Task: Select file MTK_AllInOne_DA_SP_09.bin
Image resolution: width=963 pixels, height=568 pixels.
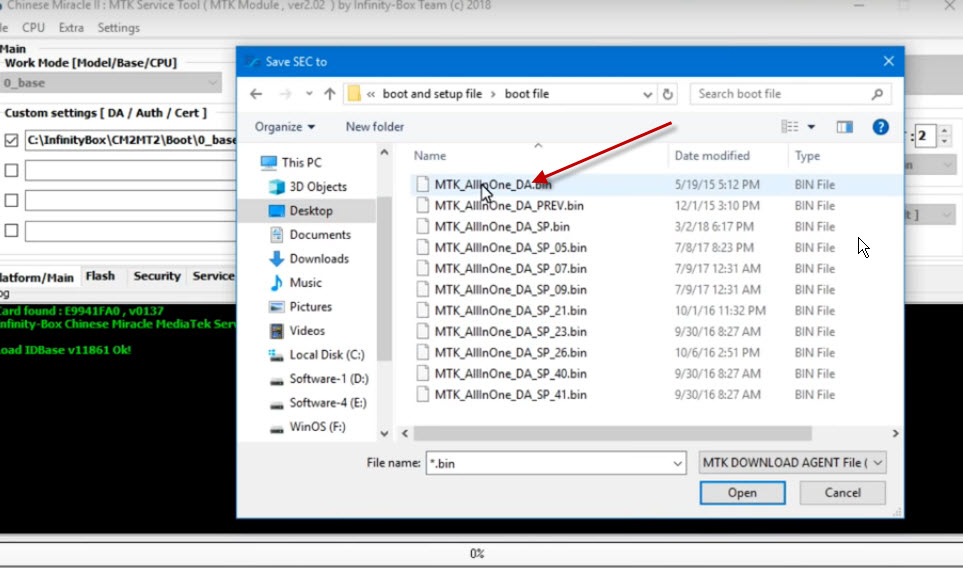Action: tap(510, 289)
